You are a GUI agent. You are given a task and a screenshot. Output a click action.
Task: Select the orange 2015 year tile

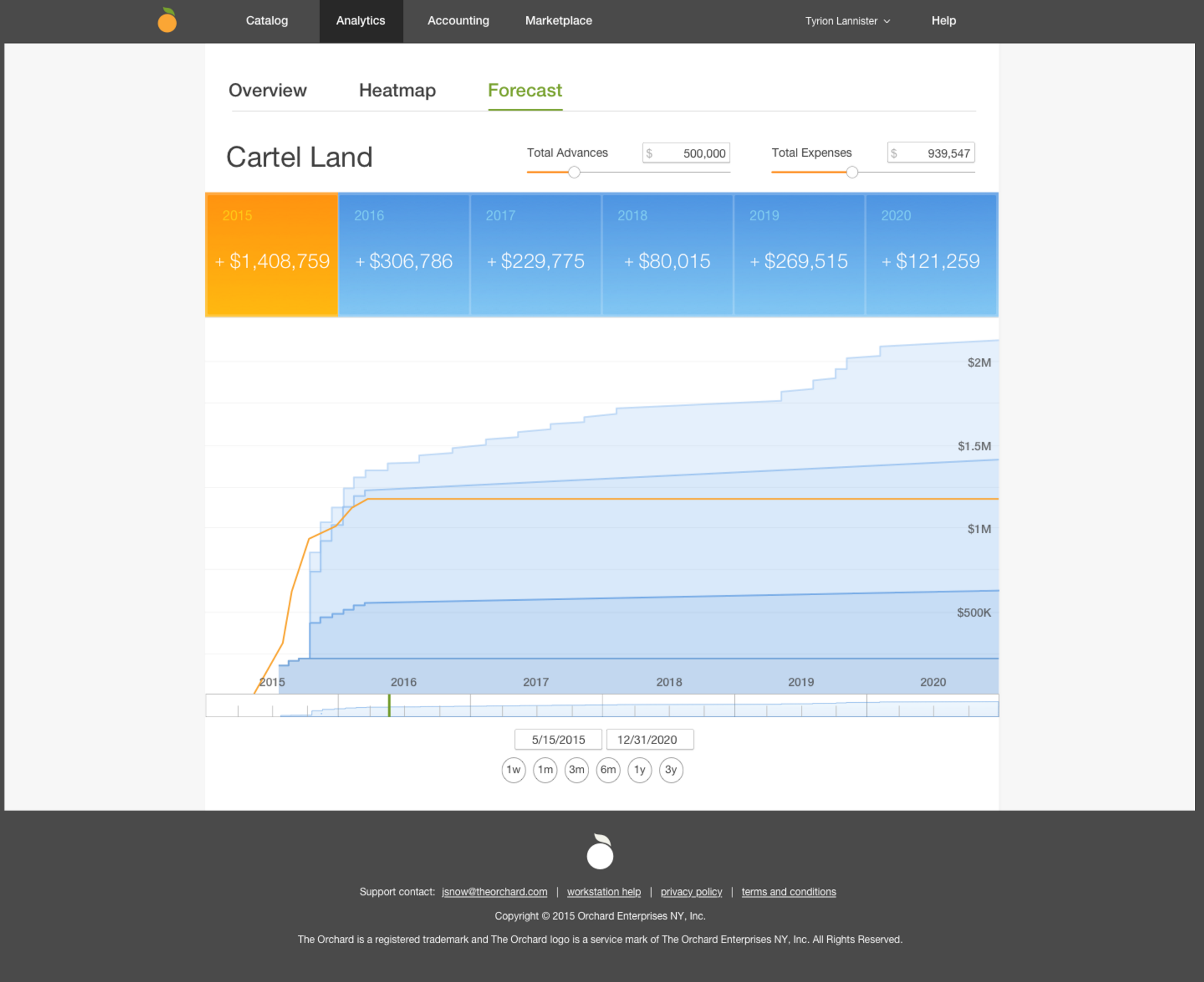[x=271, y=255]
